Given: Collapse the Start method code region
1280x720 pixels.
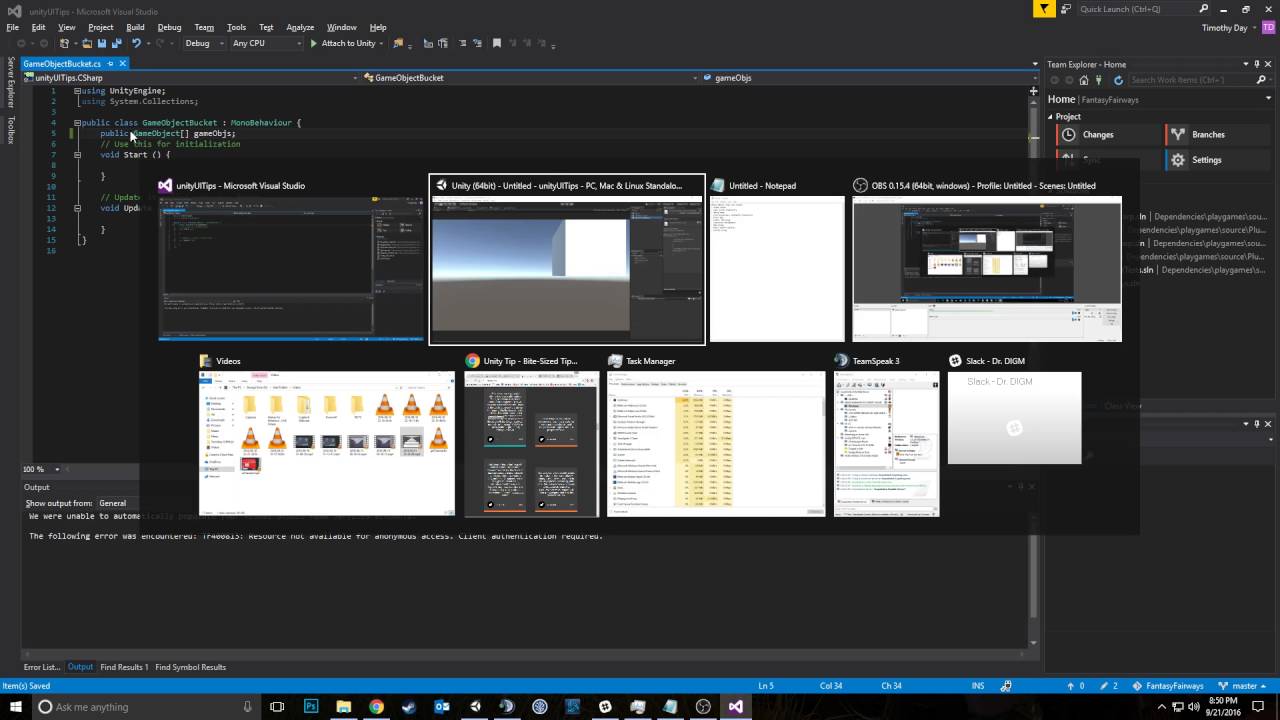Looking at the screenshot, I should [x=78, y=155].
